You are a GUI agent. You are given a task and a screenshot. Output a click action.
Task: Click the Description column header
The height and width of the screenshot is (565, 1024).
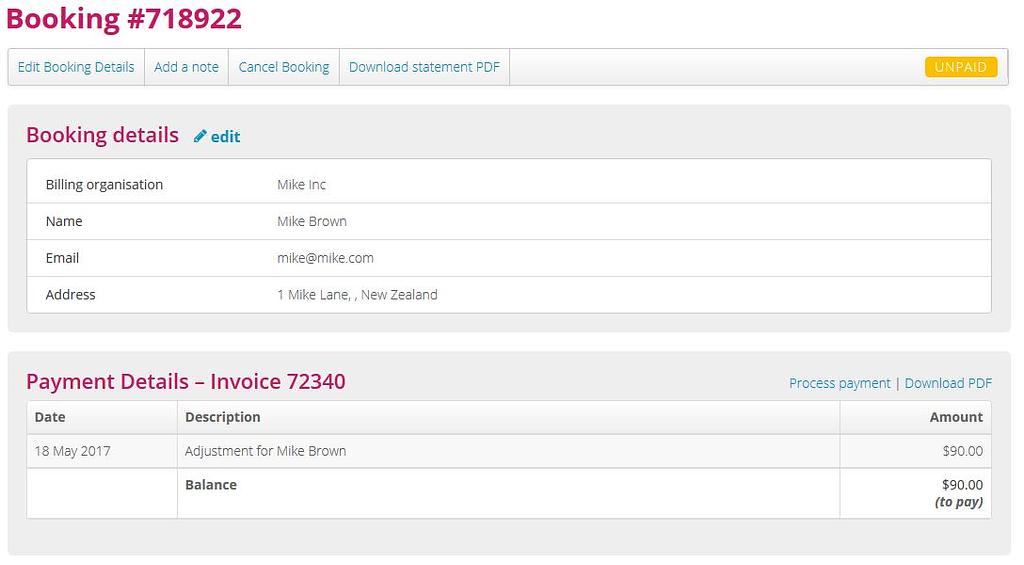[x=222, y=417]
